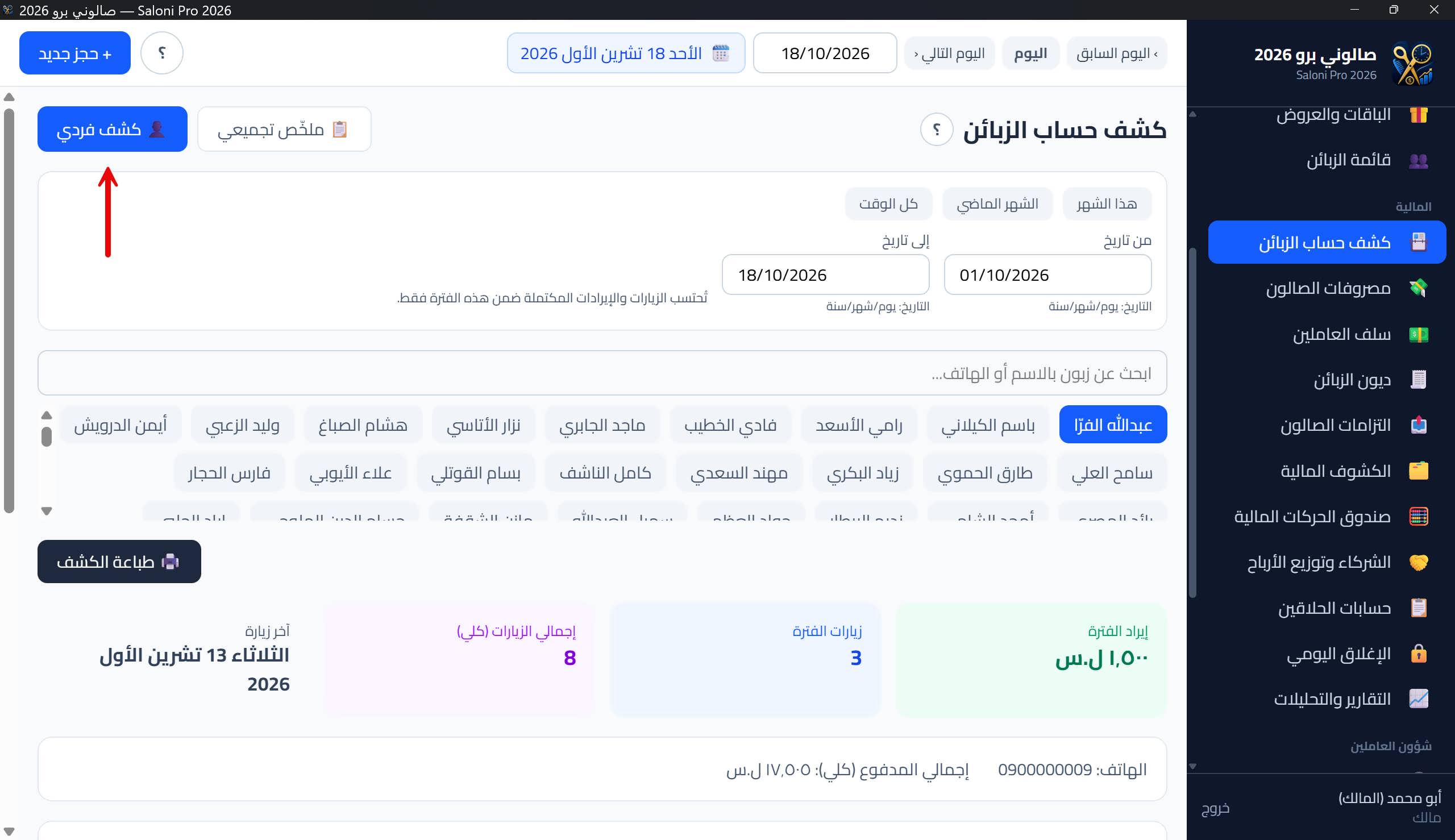The image size is (1455, 840).
Task: Click the الشركاء وتوزيع الأرباح handshake icon
Action: coord(1418,562)
